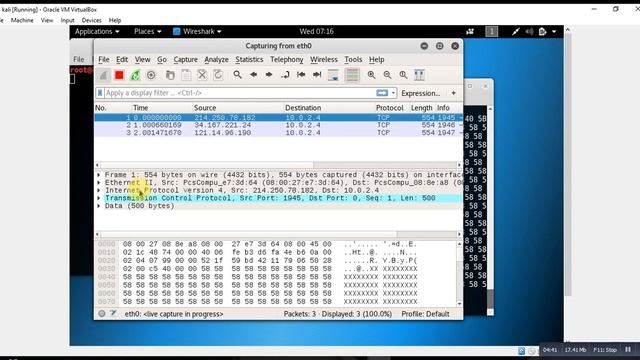Screen dimensions: 640x360
Task: Reset text to normal size icon
Action: click(403, 75)
